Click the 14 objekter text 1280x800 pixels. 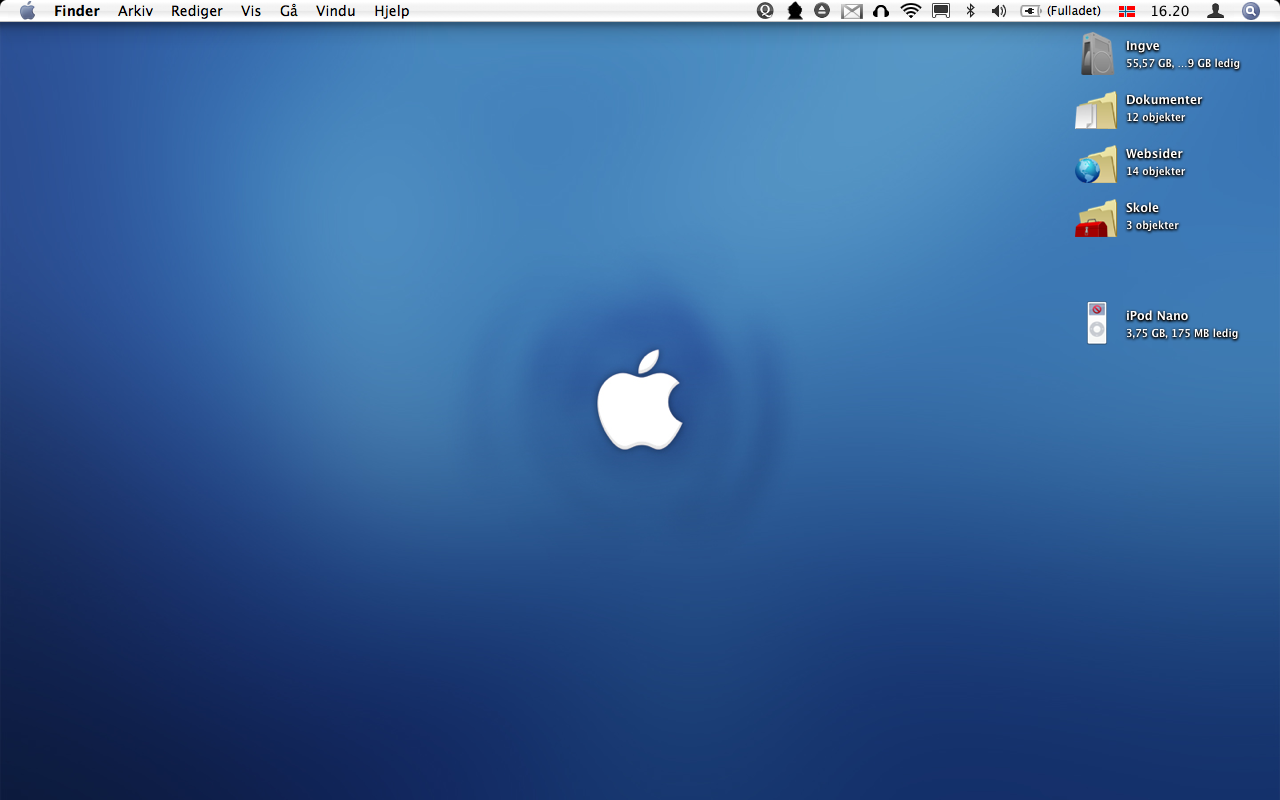point(1156,172)
